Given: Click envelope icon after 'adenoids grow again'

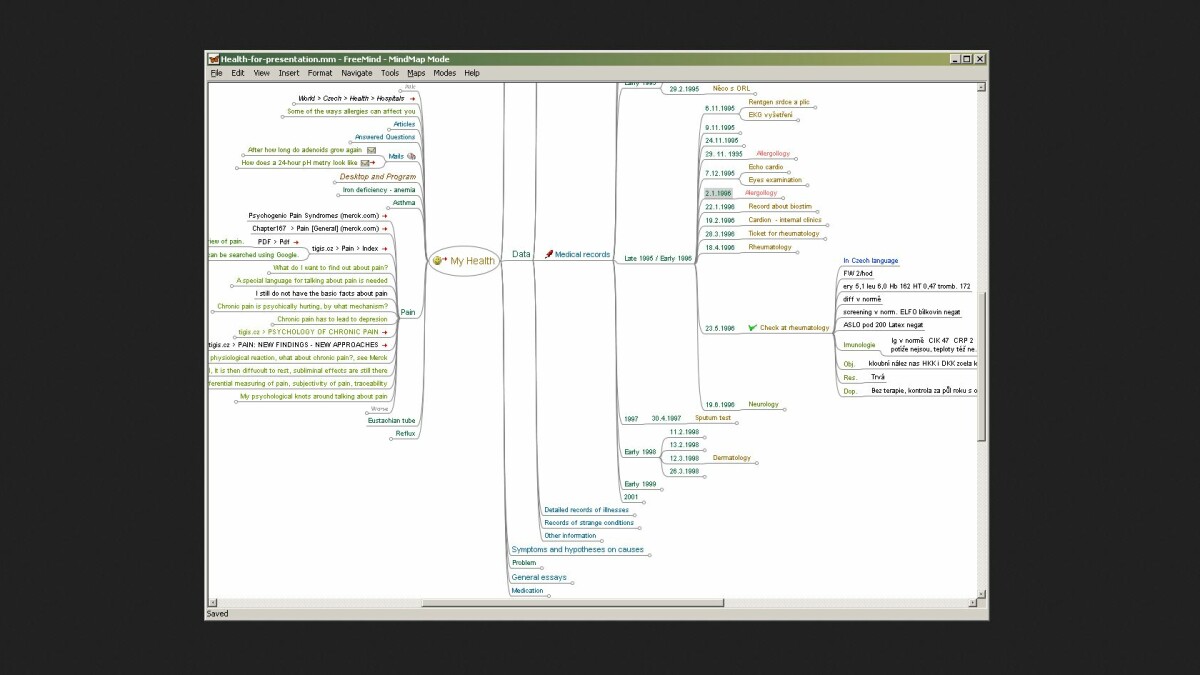Looking at the screenshot, I should [x=371, y=150].
